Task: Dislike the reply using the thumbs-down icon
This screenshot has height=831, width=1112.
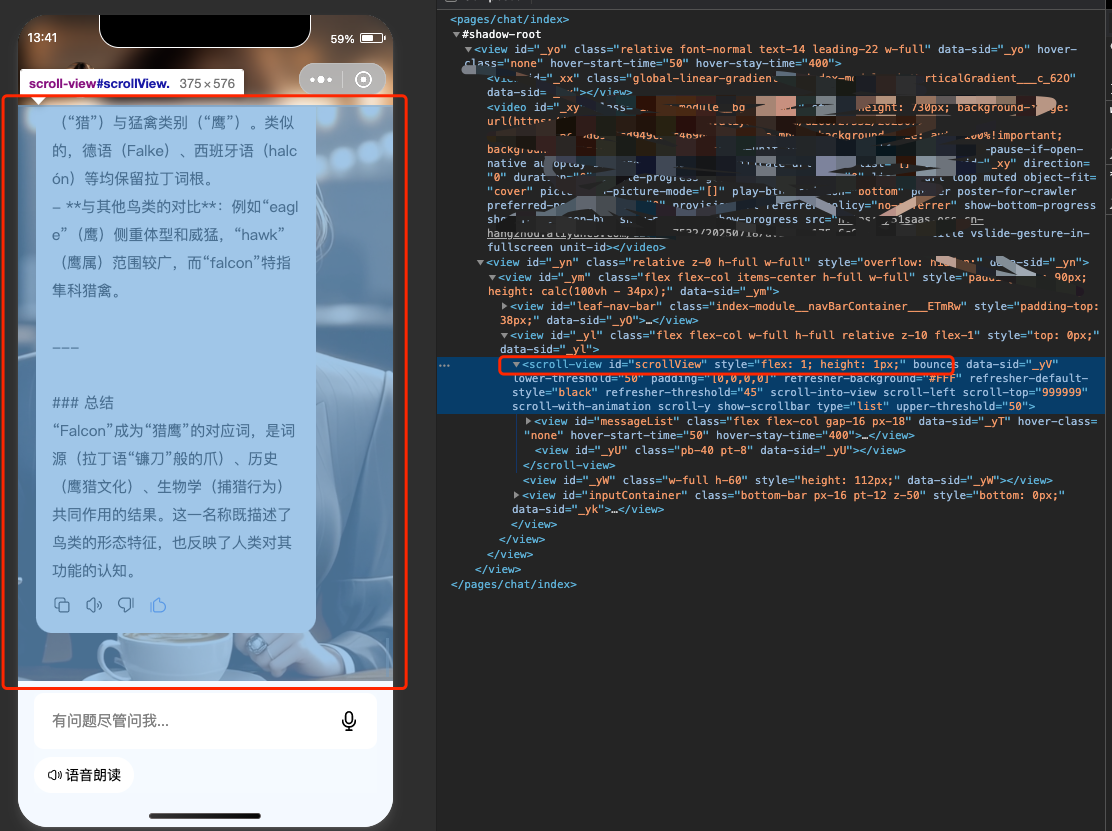Action: tap(126, 605)
